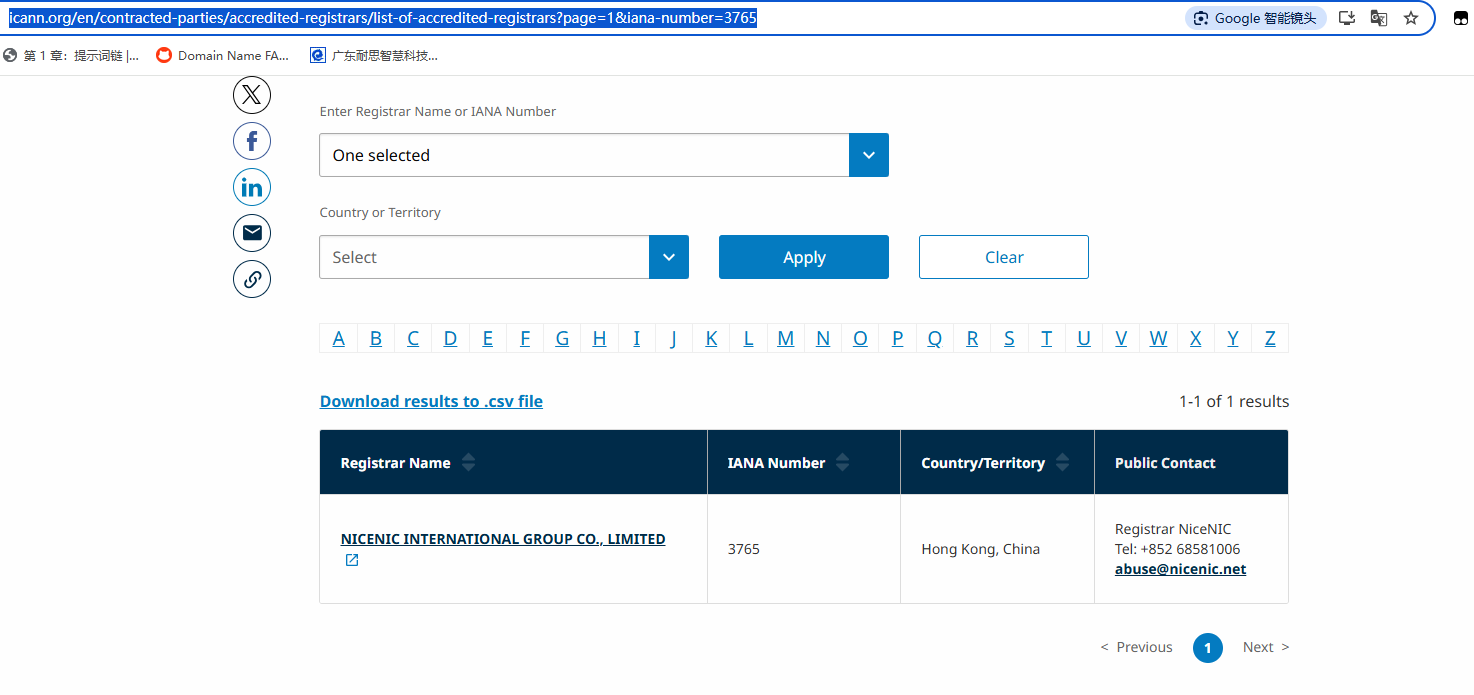Bookmark this page with star icon
Screen dimensions: 1474x695
[x=1411, y=18]
